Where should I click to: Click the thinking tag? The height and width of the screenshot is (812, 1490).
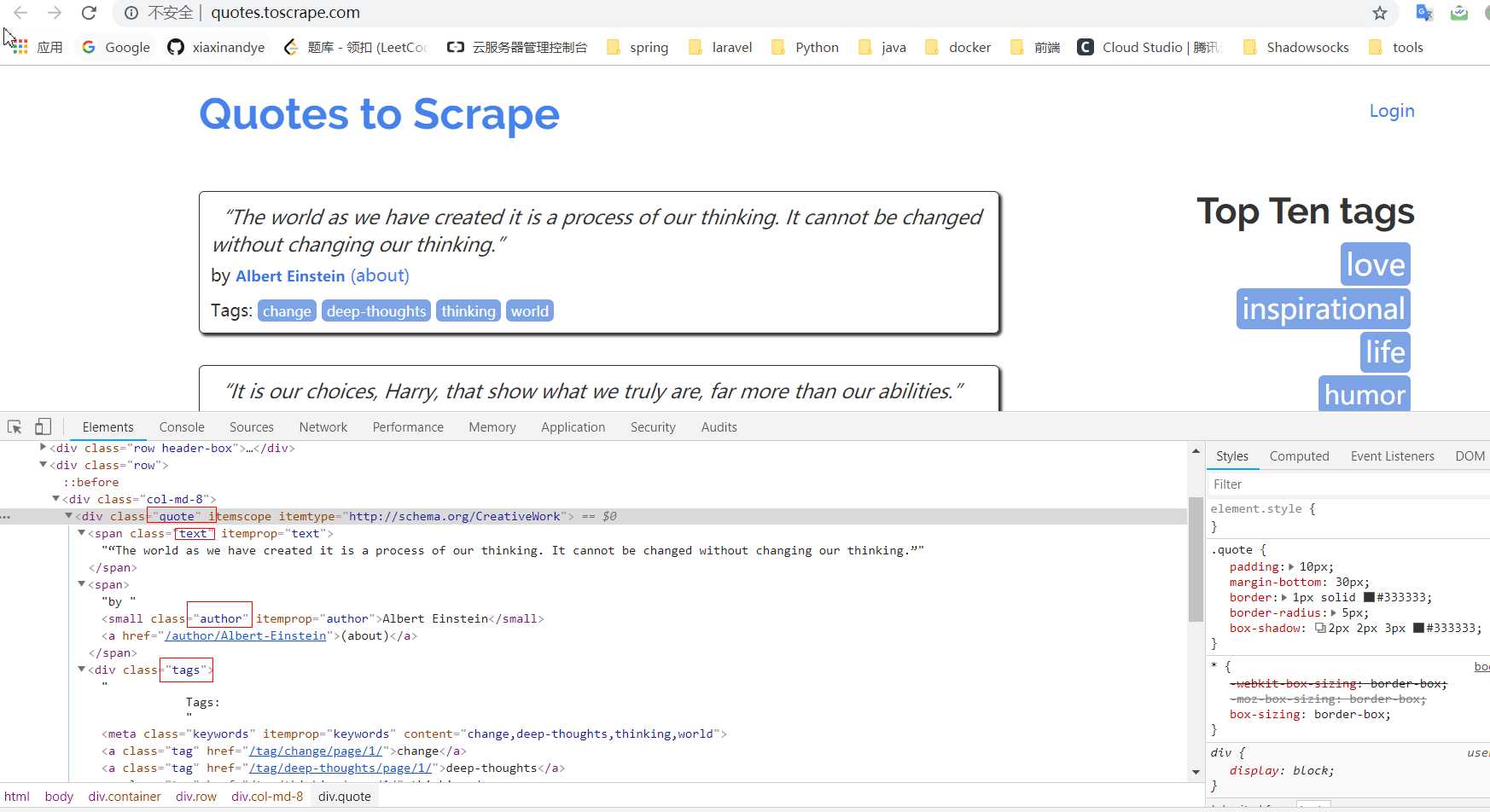[x=469, y=311]
